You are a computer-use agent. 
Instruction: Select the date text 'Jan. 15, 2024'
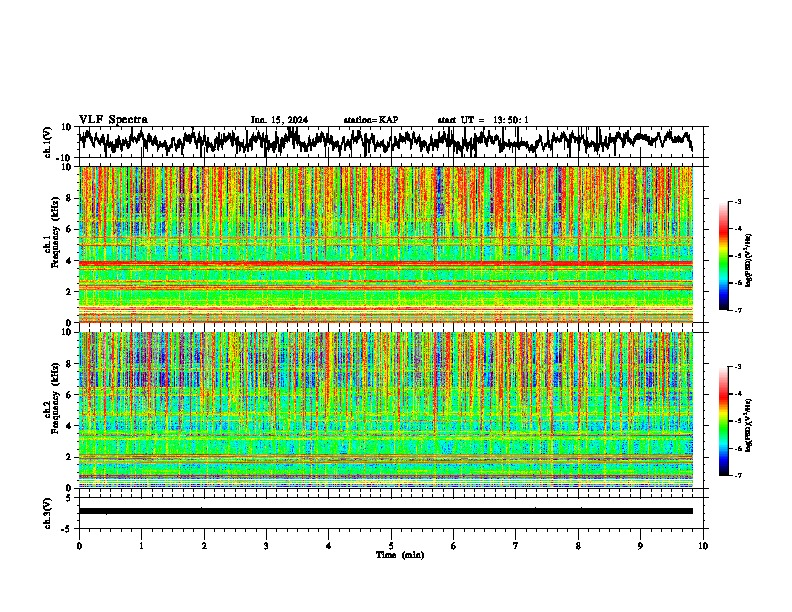(x=279, y=120)
